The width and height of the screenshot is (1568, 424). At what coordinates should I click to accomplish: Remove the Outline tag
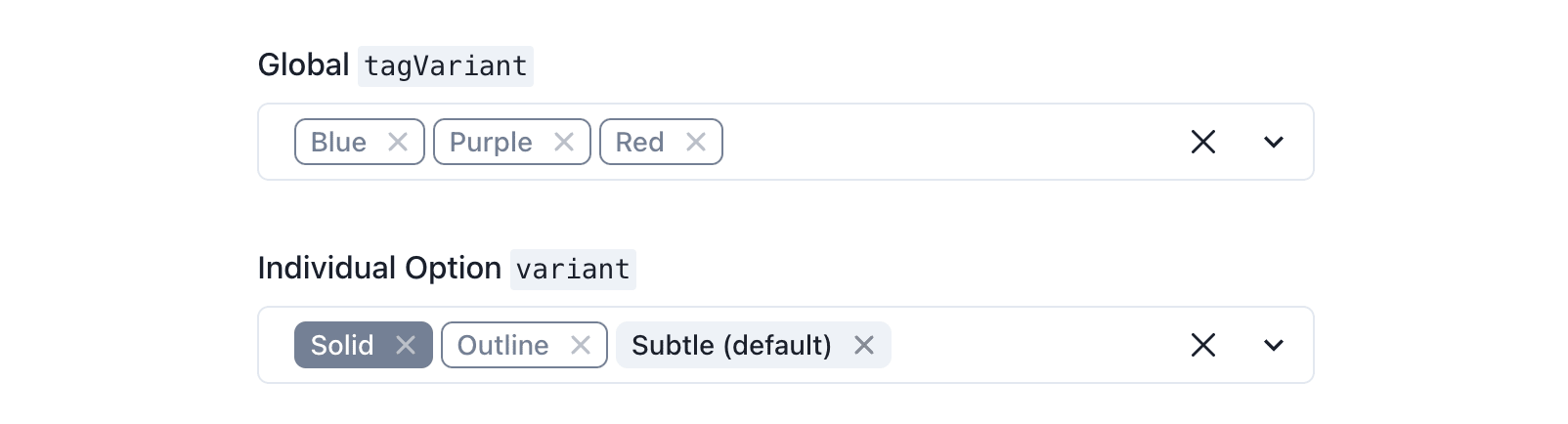pyautogui.click(x=581, y=346)
